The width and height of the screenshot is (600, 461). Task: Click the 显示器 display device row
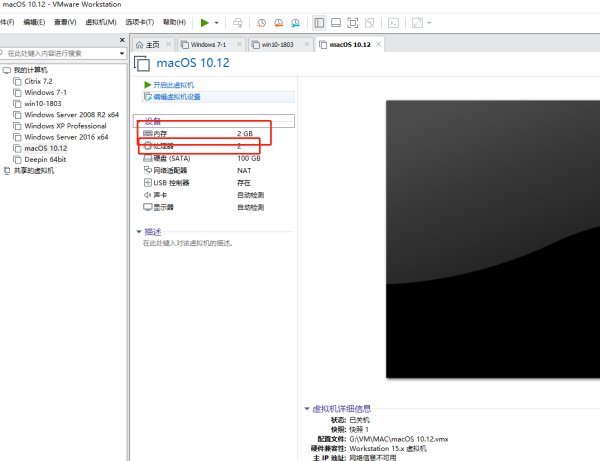tap(216, 207)
